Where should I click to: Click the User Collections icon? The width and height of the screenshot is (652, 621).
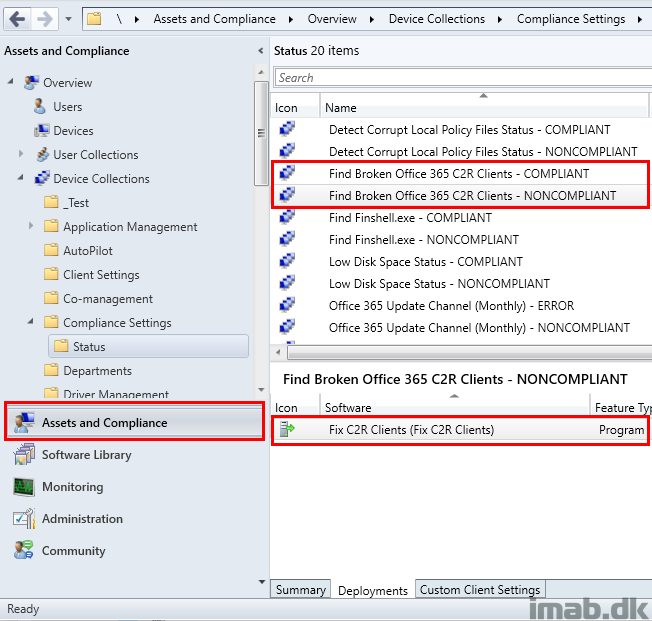[42, 154]
